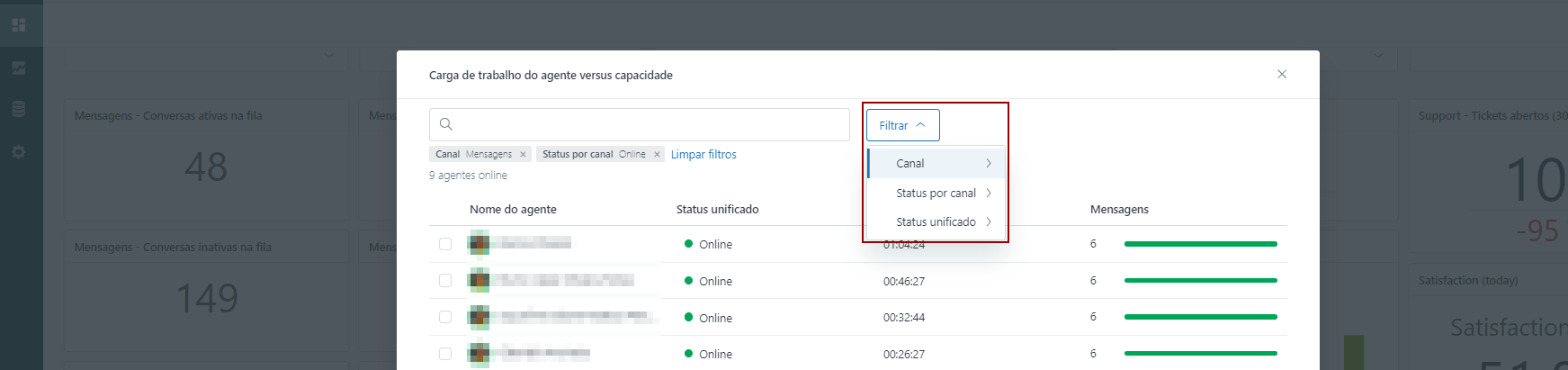Open the dashboard icon in left sidebar
The image size is (1568, 370).
tap(19, 25)
